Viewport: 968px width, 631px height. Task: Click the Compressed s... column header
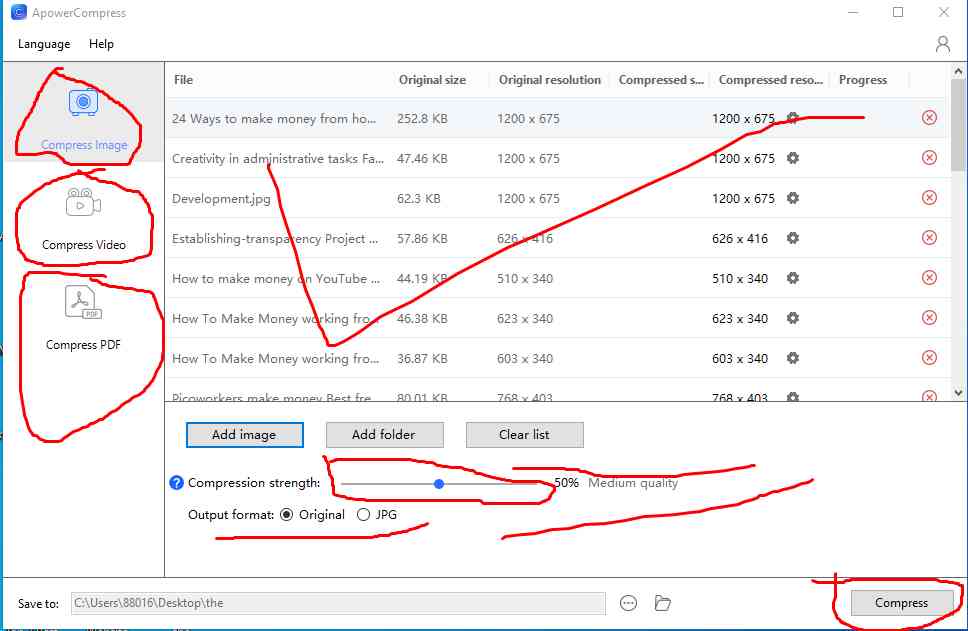pyautogui.click(x=661, y=80)
